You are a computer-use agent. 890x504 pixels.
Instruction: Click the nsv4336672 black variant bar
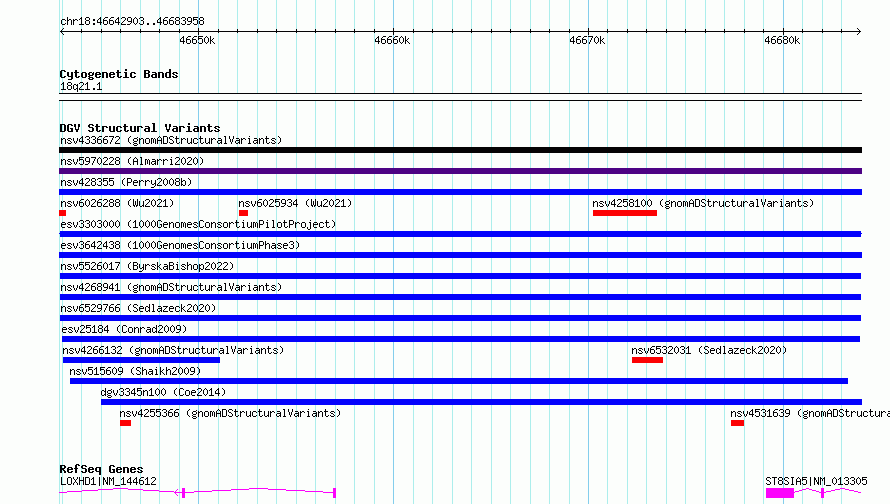[460, 150]
